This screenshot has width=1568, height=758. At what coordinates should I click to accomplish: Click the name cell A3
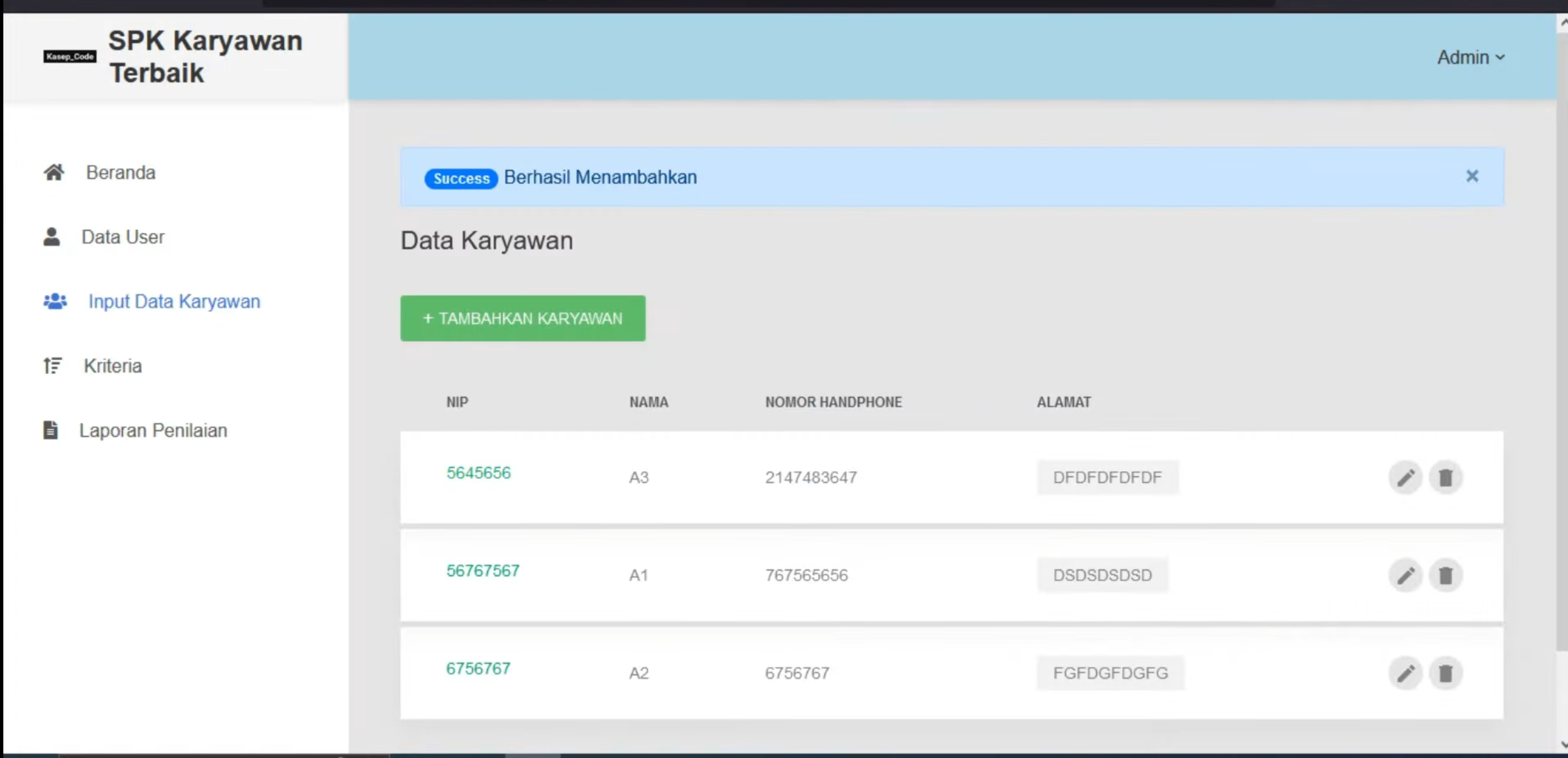(639, 477)
